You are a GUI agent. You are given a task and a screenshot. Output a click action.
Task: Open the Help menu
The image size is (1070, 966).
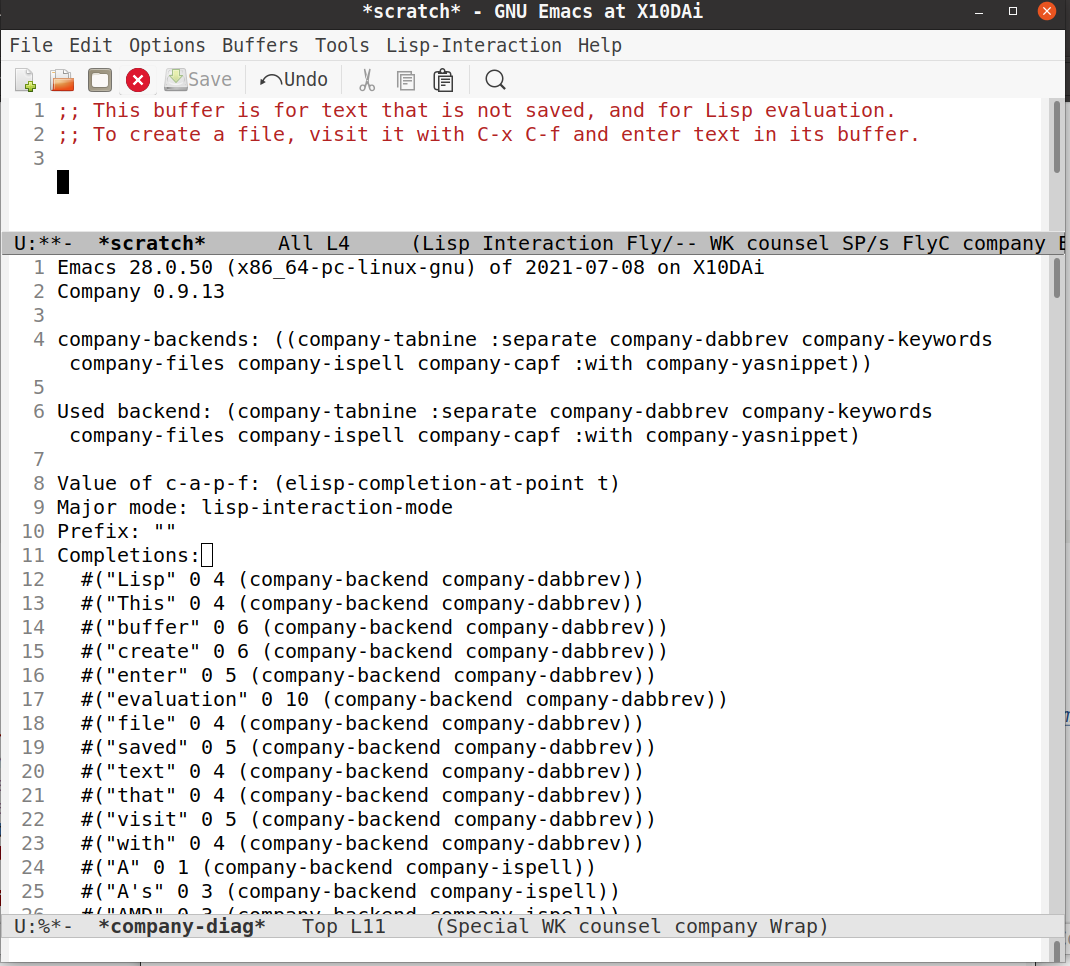pyautogui.click(x=598, y=45)
